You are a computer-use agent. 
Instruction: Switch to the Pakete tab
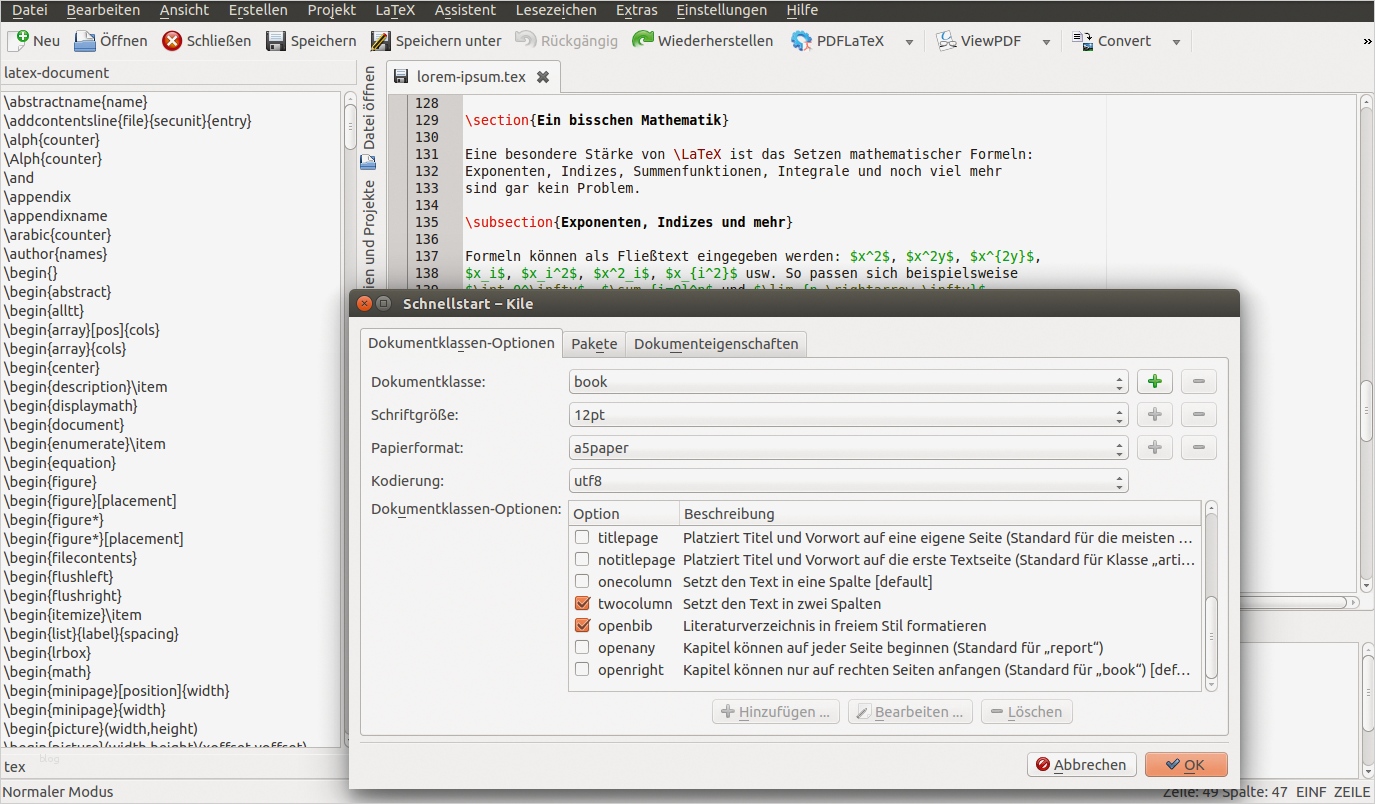click(x=594, y=344)
